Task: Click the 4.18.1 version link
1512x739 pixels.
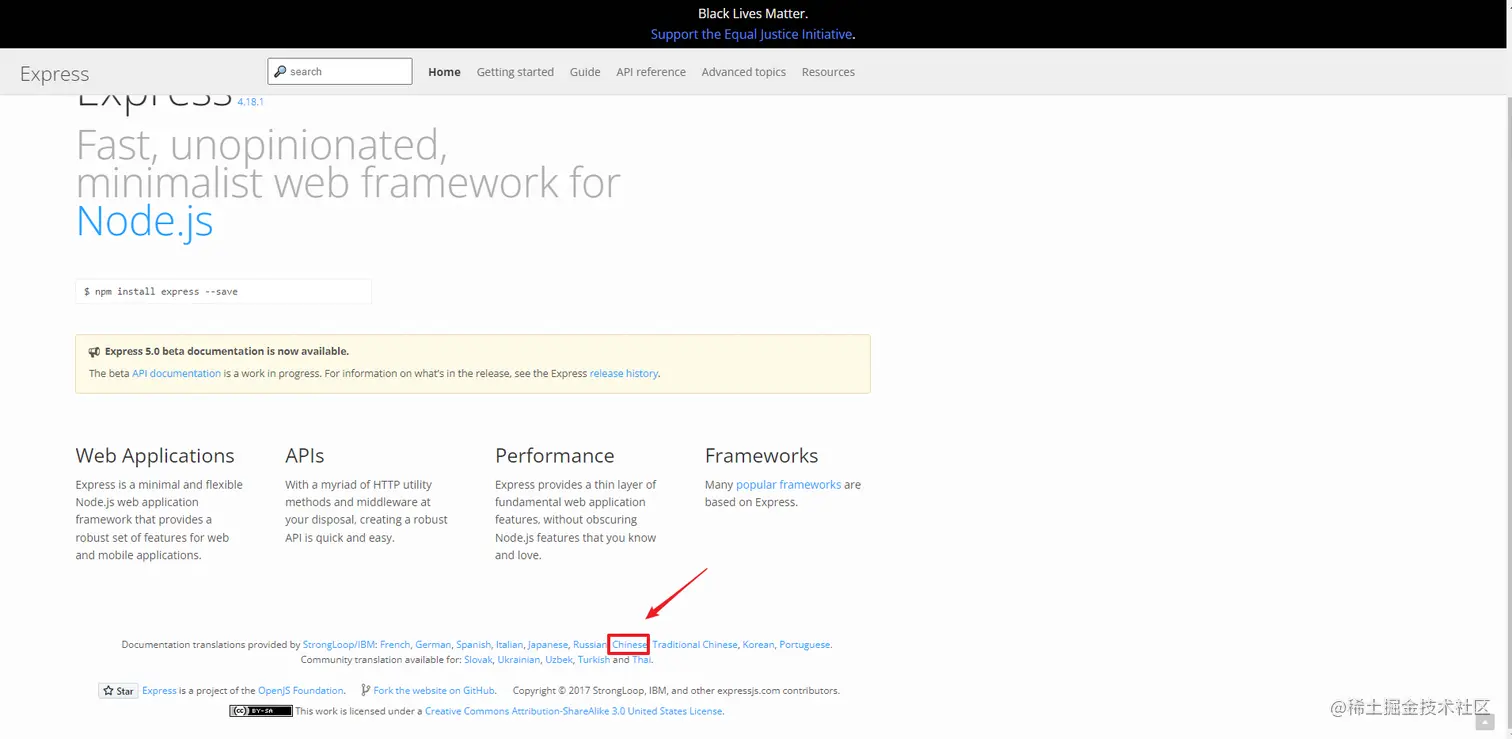Action: point(250,102)
